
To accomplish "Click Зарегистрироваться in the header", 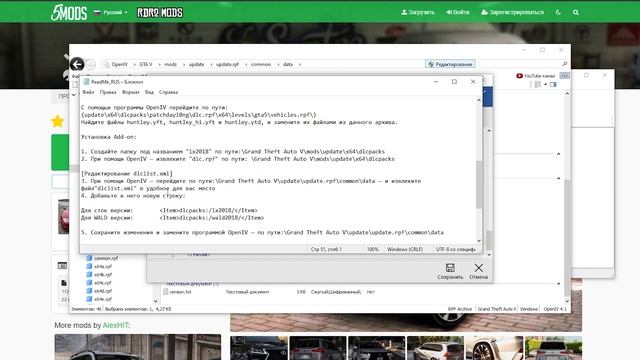I will [x=512, y=12].
